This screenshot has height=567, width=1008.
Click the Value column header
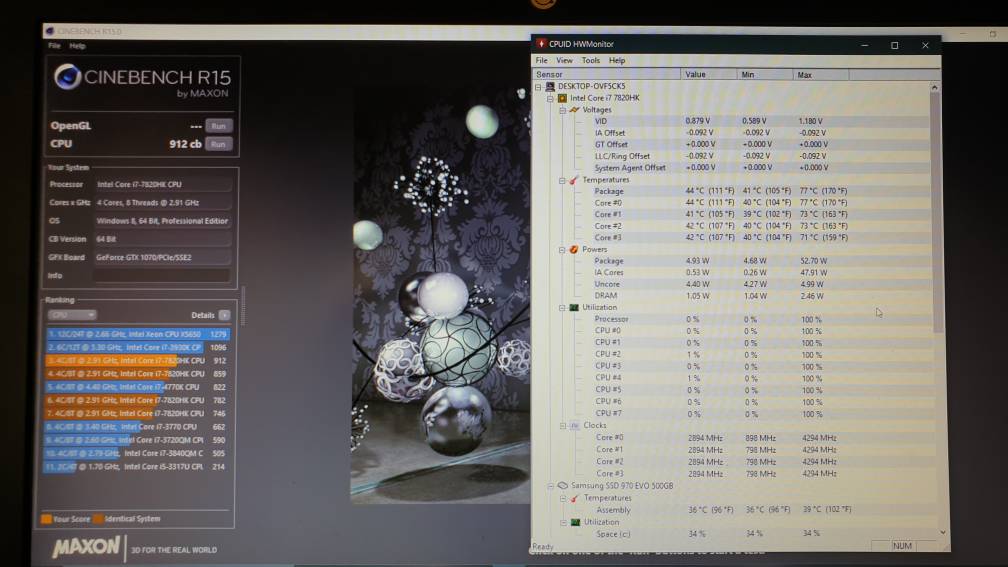708,75
